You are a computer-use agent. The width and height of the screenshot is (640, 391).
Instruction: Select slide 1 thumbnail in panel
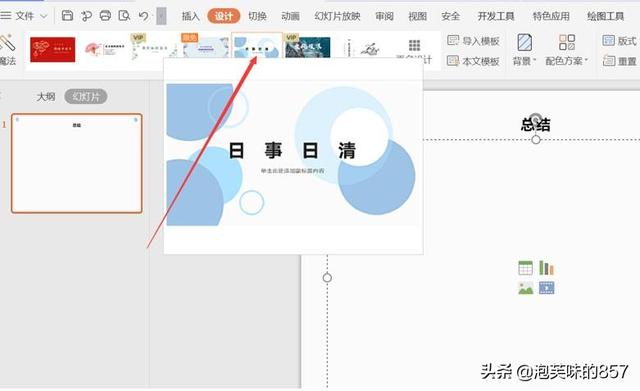point(77,163)
